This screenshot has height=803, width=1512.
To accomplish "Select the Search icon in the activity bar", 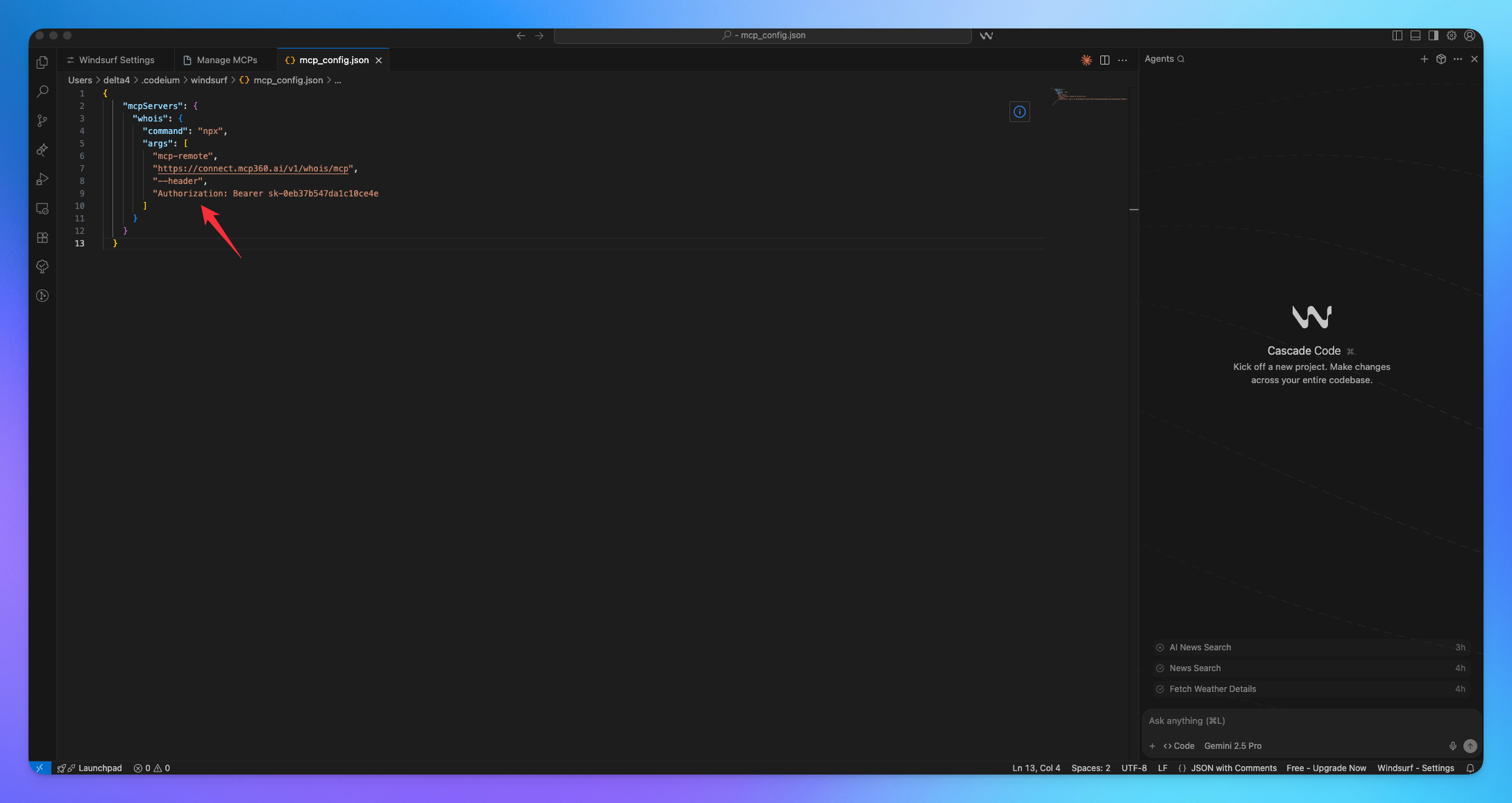I will click(42, 91).
